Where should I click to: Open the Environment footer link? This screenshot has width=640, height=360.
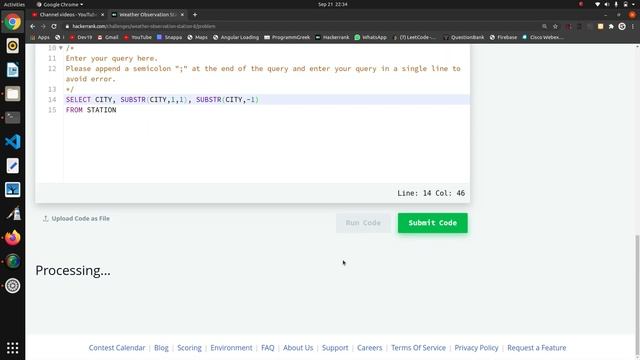pyautogui.click(x=231, y=348)
